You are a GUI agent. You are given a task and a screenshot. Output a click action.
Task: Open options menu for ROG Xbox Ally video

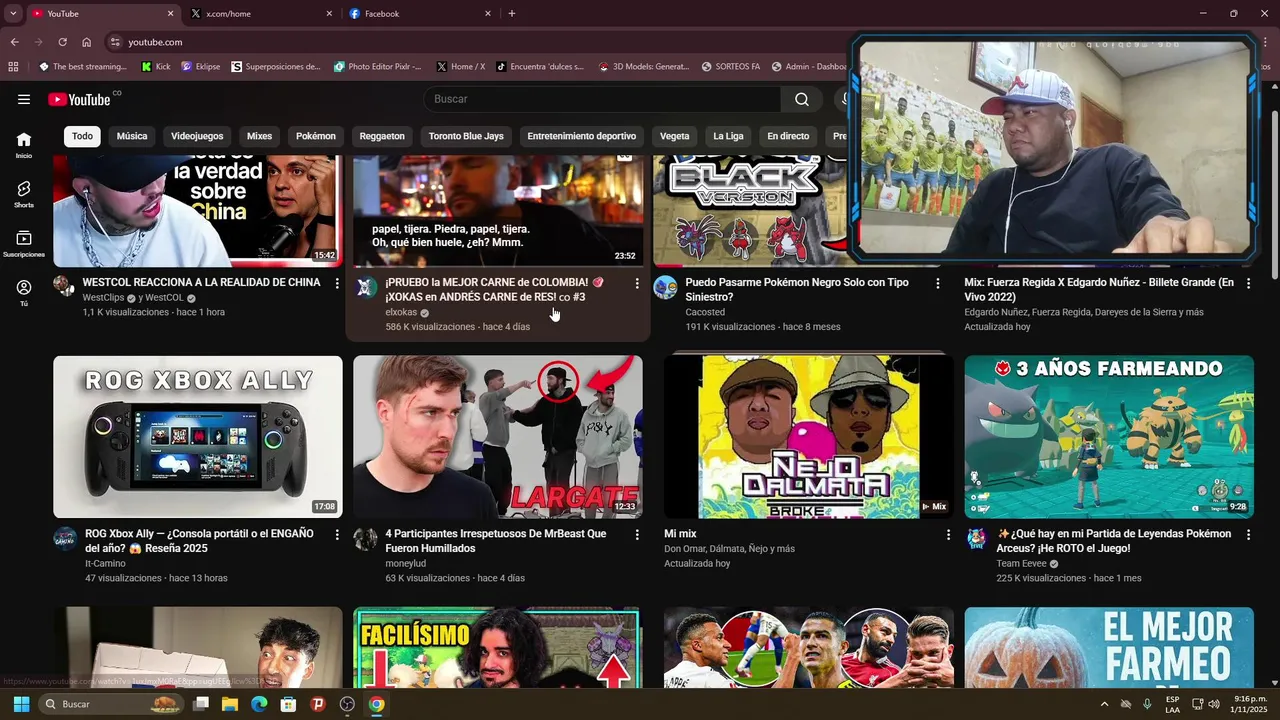[x=337, y=535]
